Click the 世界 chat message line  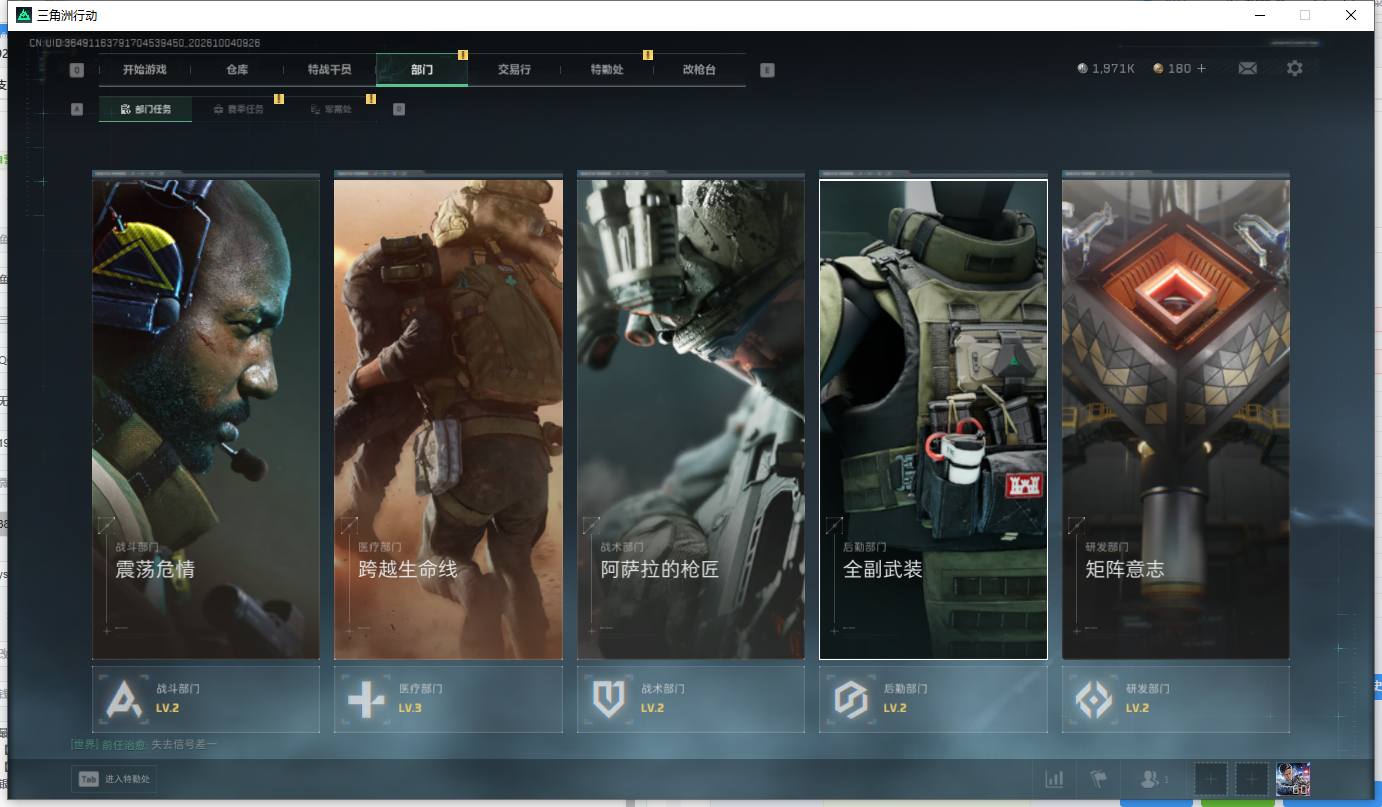(x=143, y=744)
